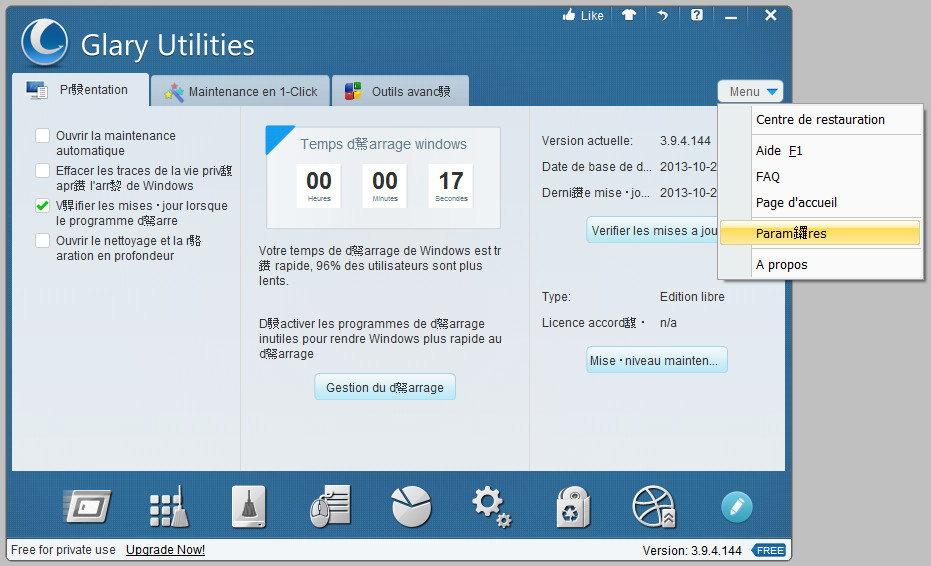
Task: Open the skin shirt icon
Action: (x=629, y=15)
